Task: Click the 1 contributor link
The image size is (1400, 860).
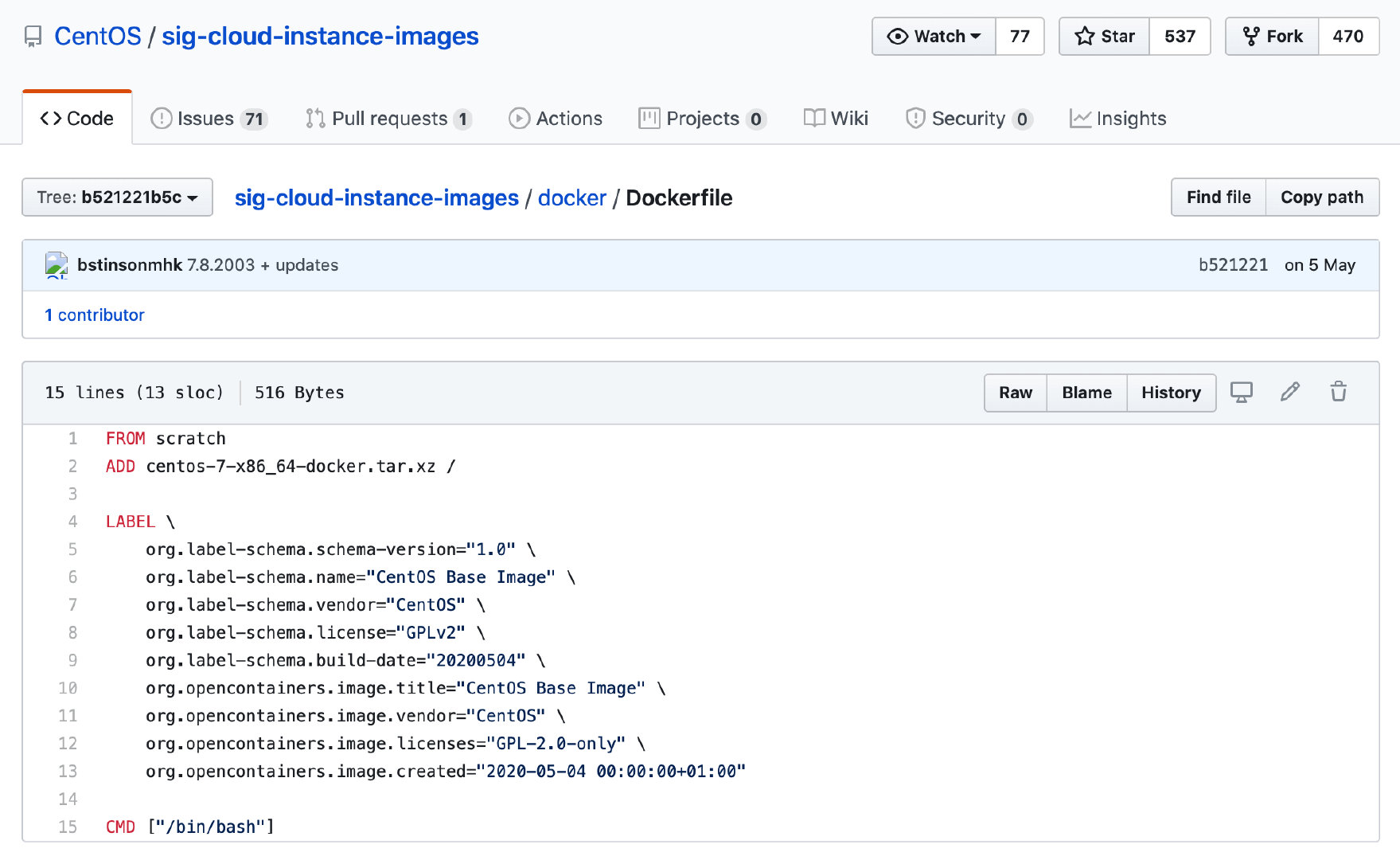Action: (x=95, y=315)
